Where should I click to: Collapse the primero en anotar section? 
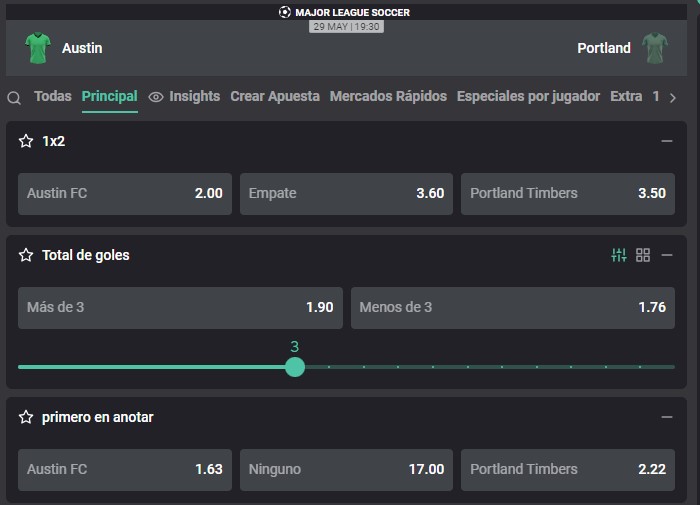667,417
